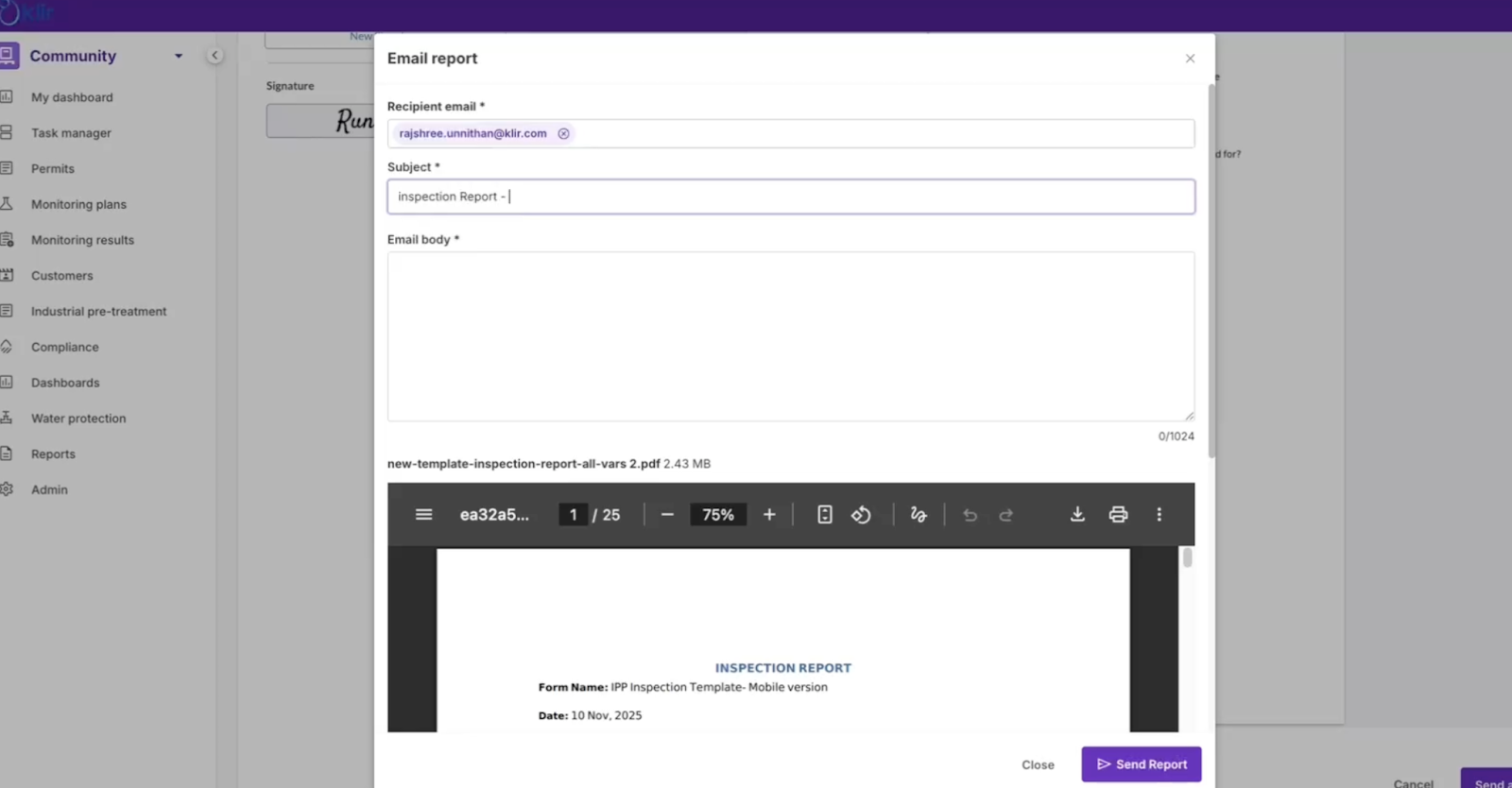
Task: Zoom out the PDF preview
Action: [x=667, y=515]
